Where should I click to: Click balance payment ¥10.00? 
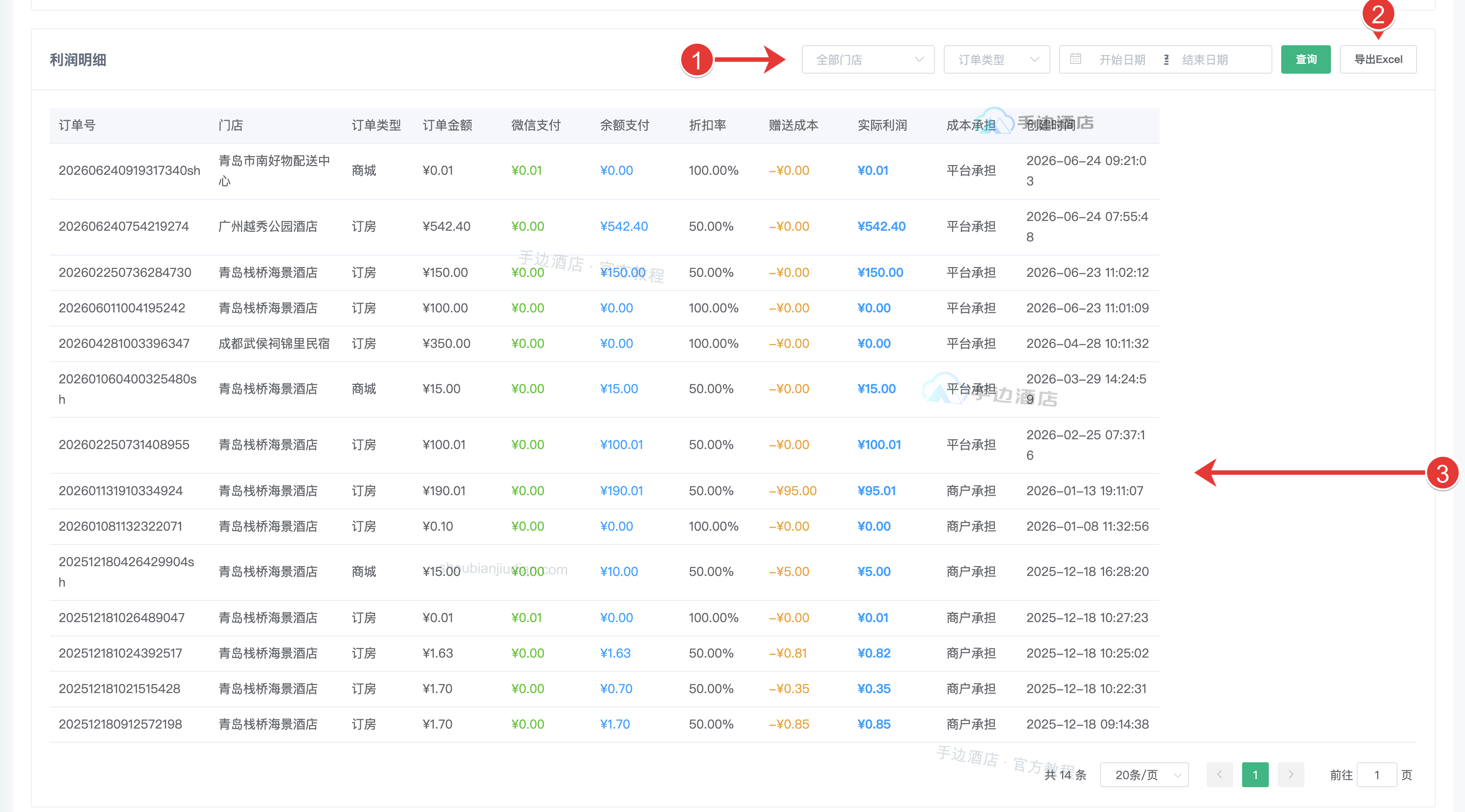[619, 572]
